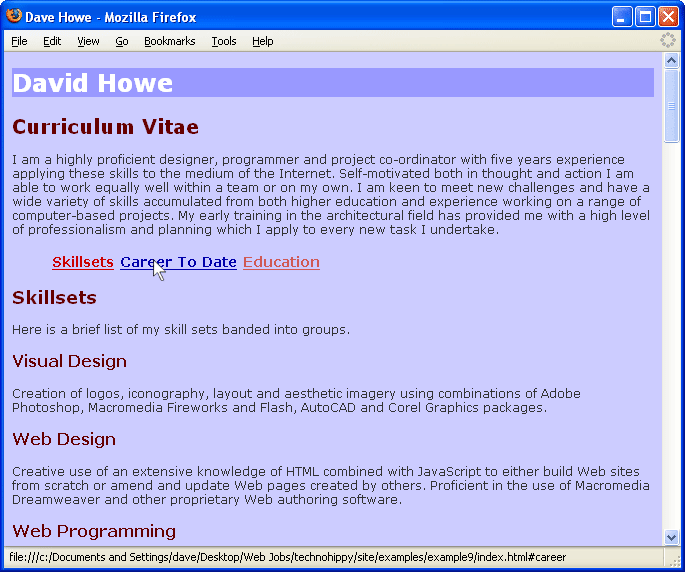This screenshot has width=685, height=572.
Task: Click the David Howe page heading
Action: tap(93, 83)
